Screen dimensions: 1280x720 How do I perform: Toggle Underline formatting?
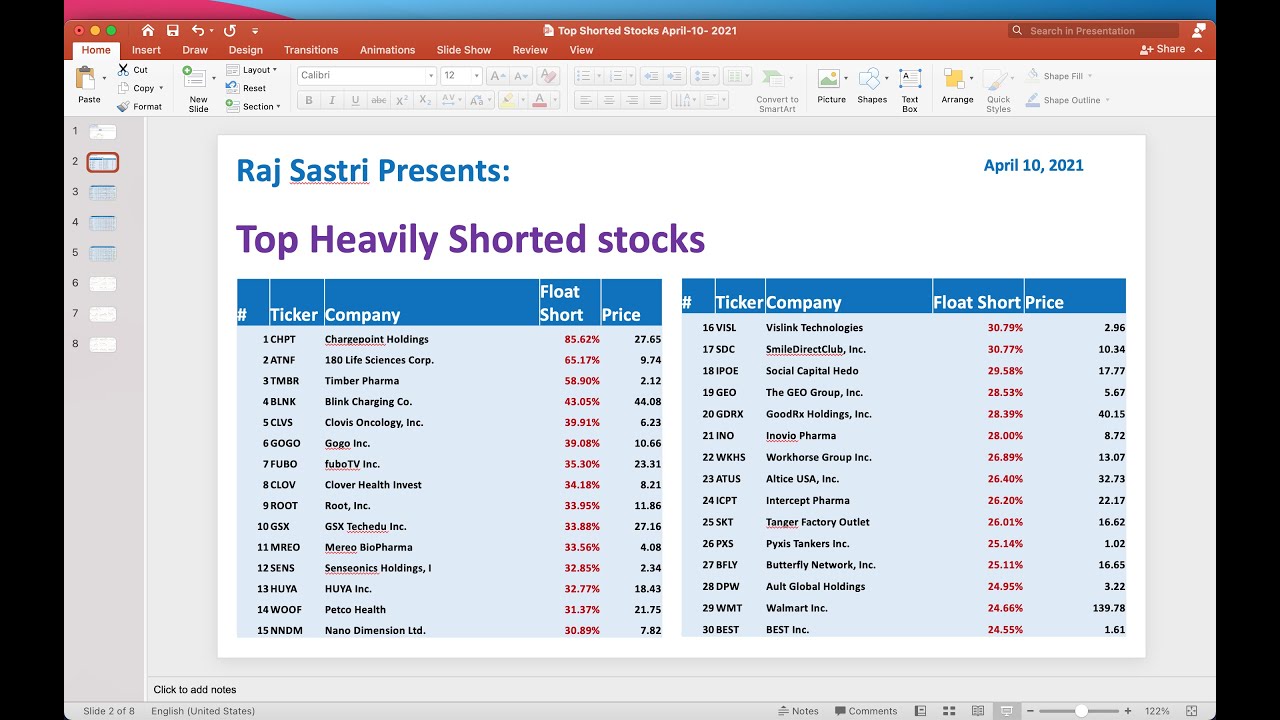355,100
